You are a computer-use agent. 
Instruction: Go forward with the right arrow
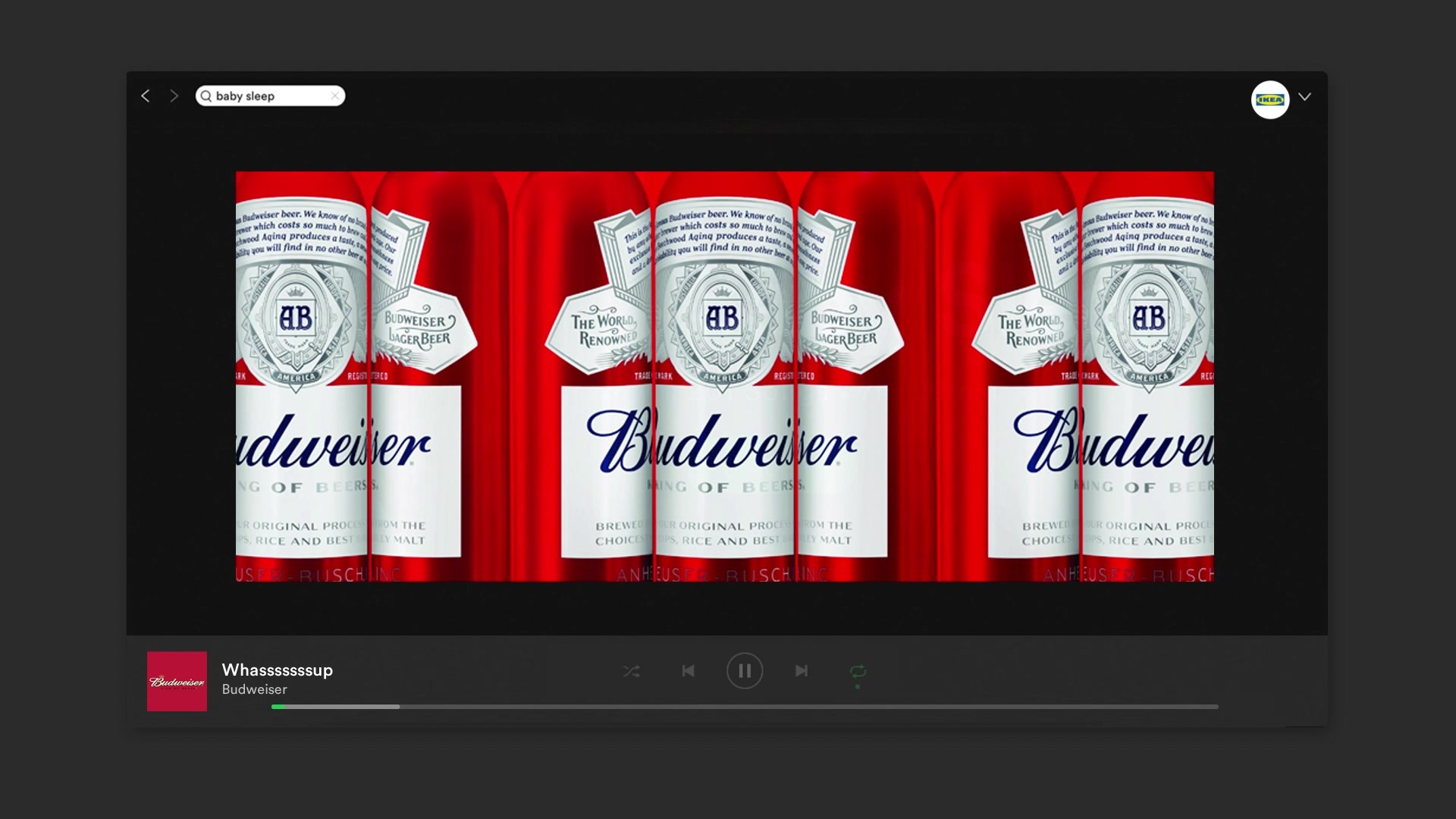pos(174,96)
